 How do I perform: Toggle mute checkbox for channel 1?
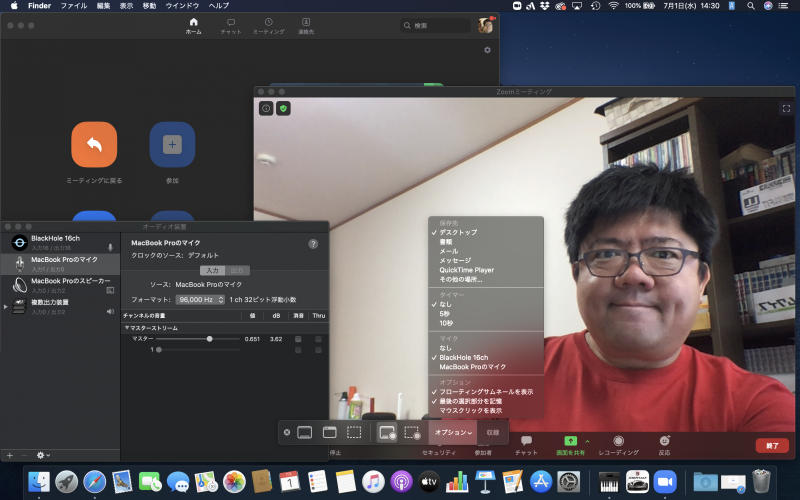298,350
